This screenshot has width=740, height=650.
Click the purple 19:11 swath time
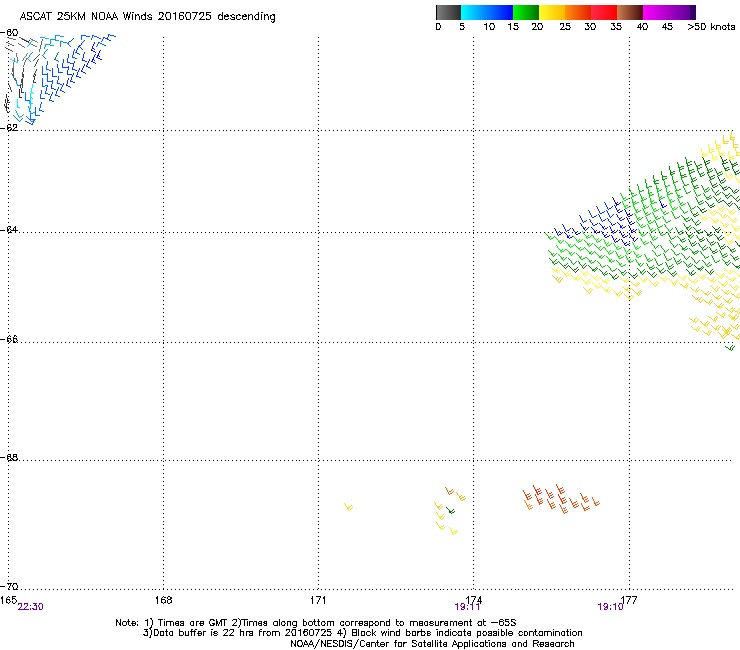tap(467, 607)
